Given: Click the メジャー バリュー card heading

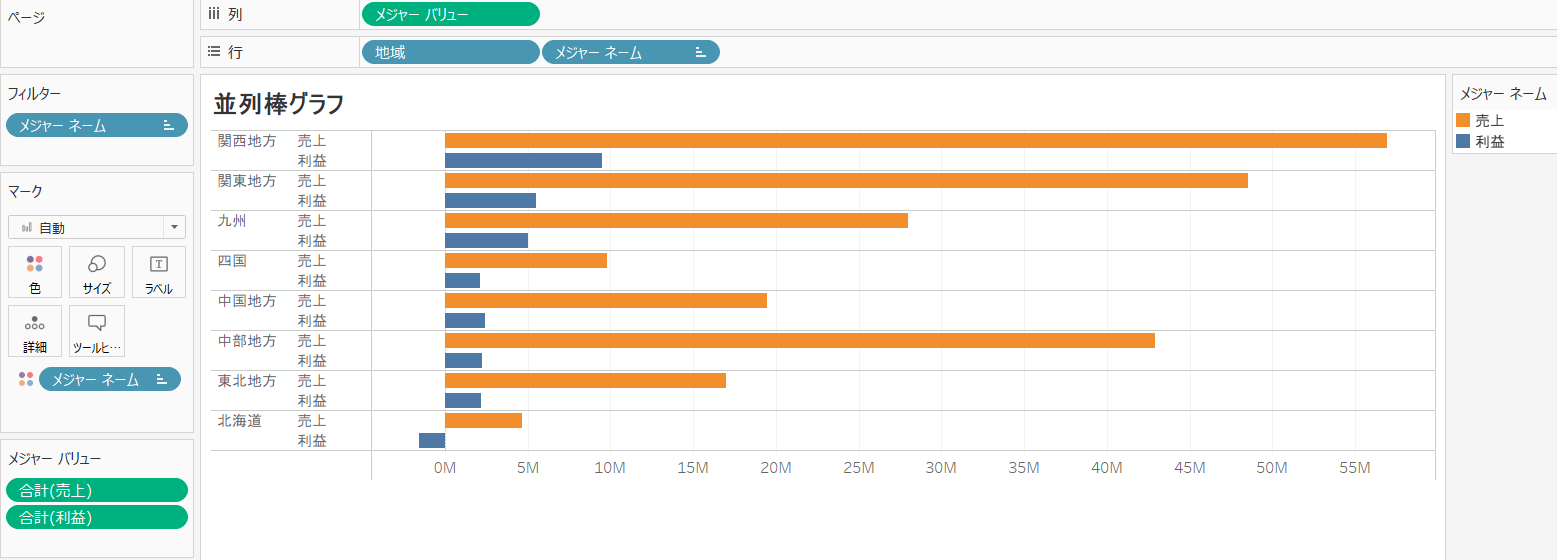Looking at the screenshot, I should (54, 459).
